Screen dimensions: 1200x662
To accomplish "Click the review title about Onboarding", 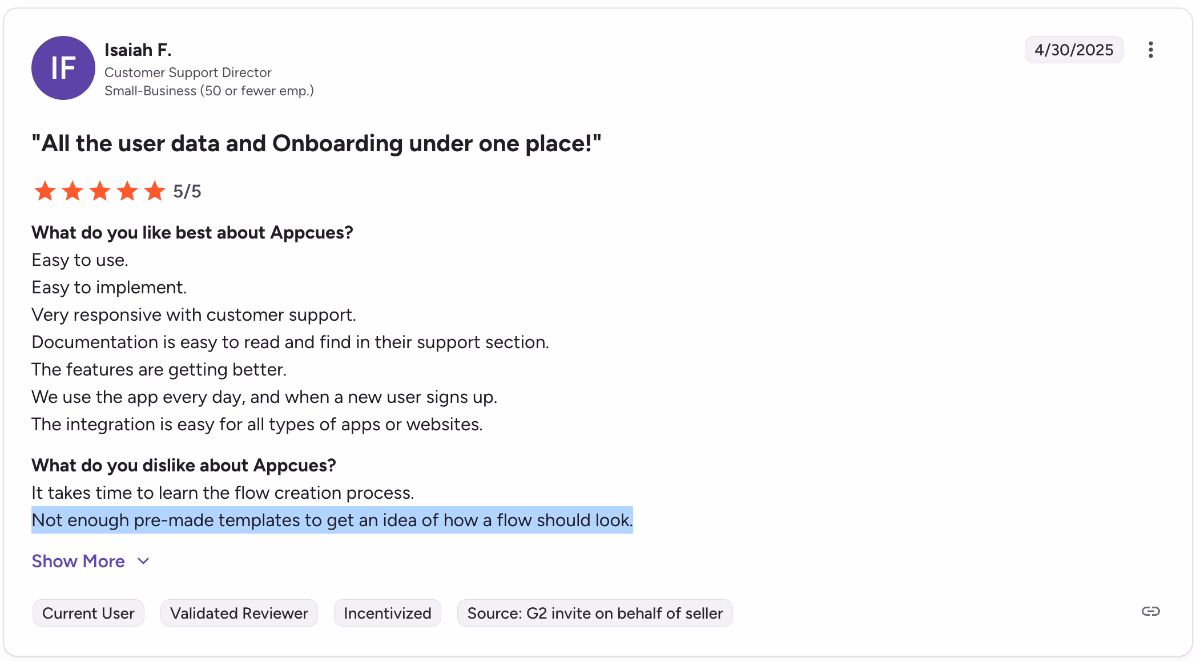I will [318, 143].
